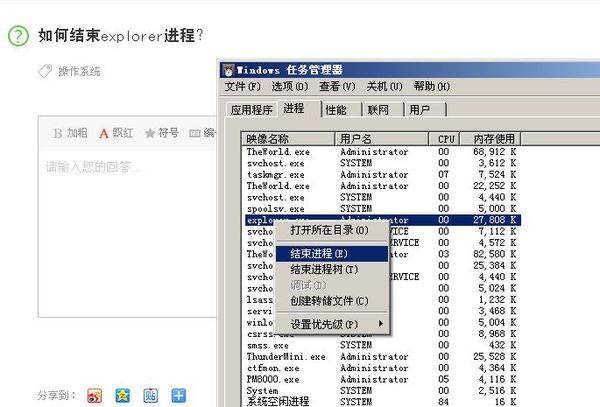Click the tag icon beside 操作系统

tap(45, 71)
